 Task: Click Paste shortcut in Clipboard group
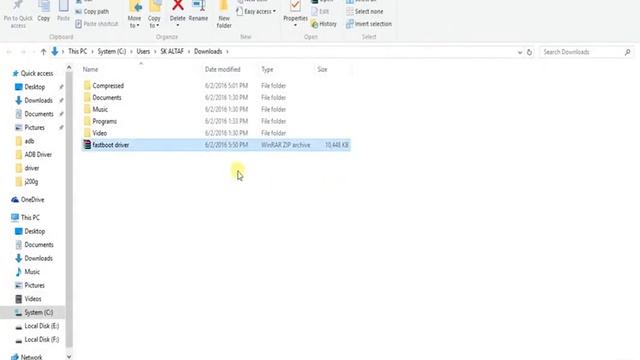(97, 24)
